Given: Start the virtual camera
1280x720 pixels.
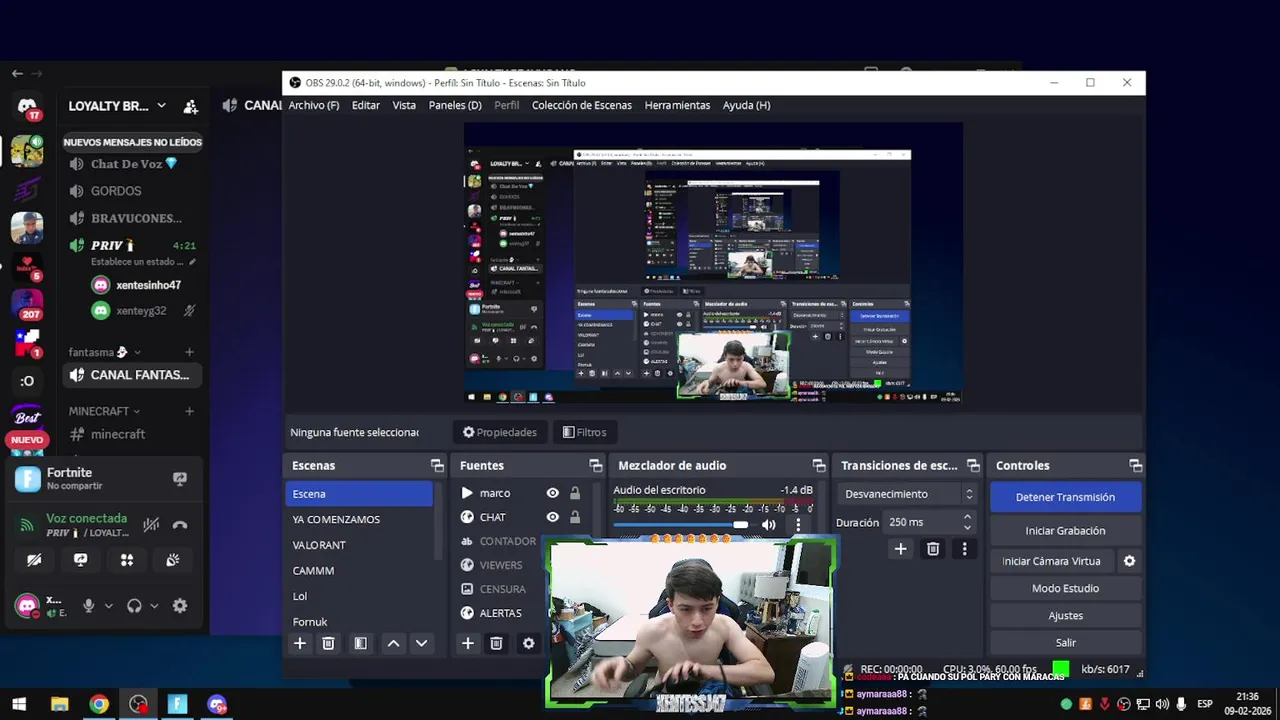Looking at the screenshot, I should coord(1051,561).
